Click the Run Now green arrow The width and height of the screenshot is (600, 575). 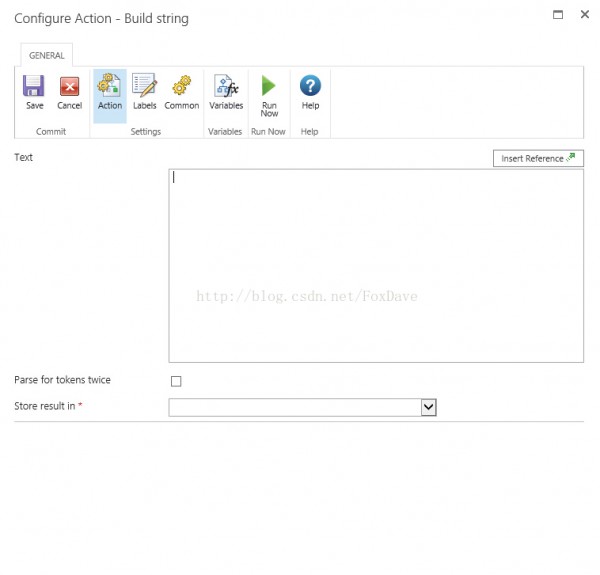269,85
